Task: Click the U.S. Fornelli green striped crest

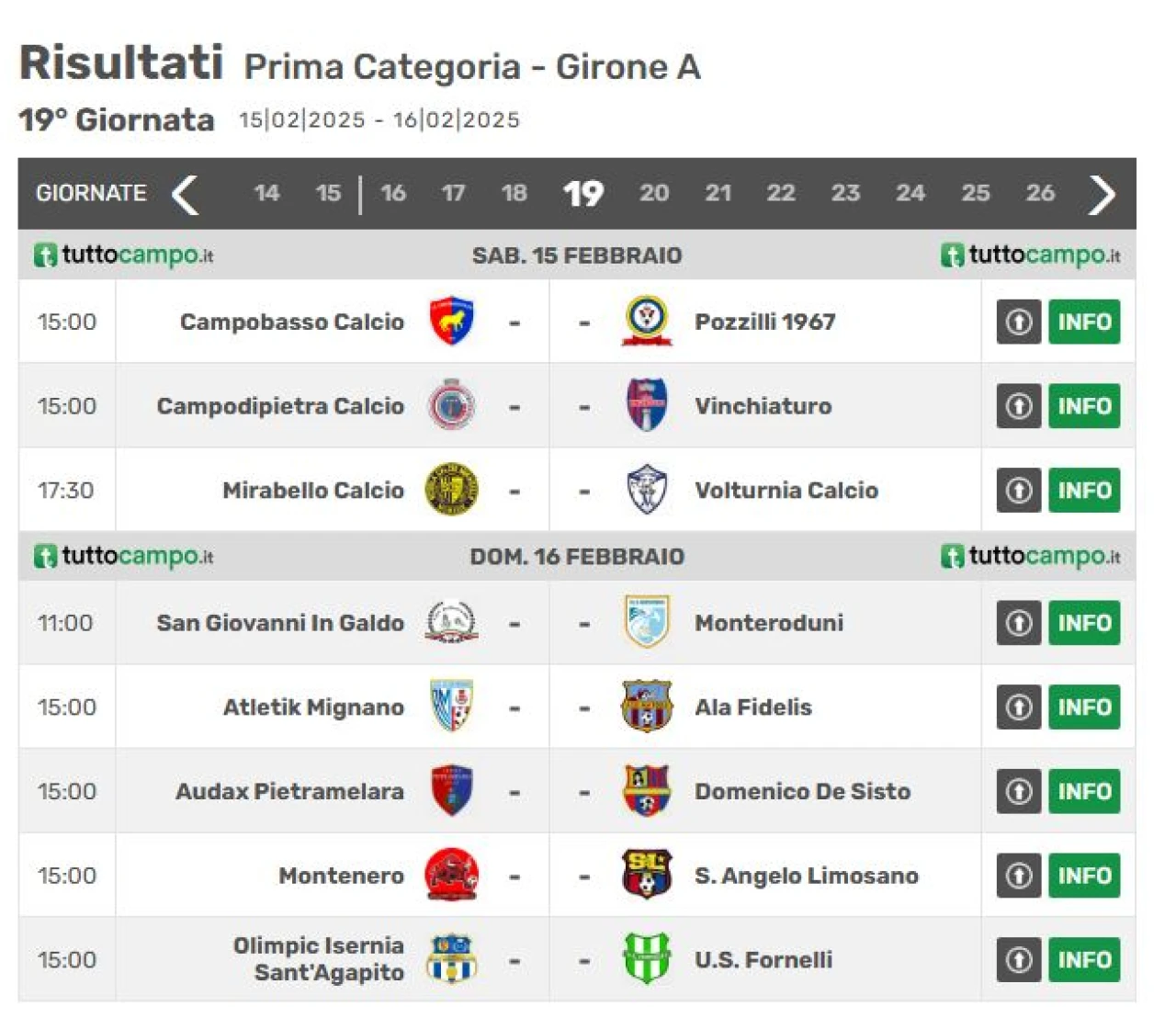Action: tap(647, 959)
